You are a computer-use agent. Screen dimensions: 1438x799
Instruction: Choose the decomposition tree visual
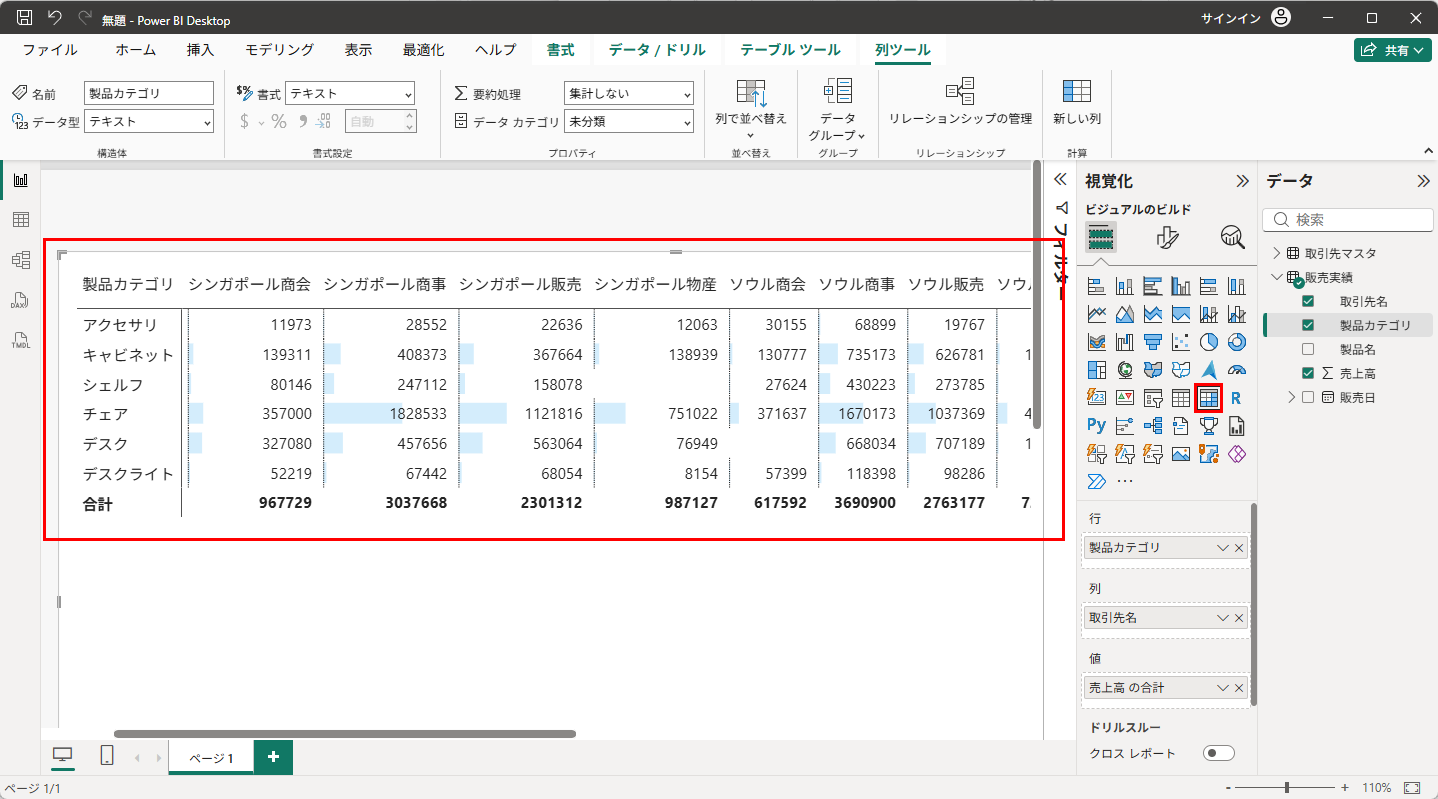pos(1153,426)
